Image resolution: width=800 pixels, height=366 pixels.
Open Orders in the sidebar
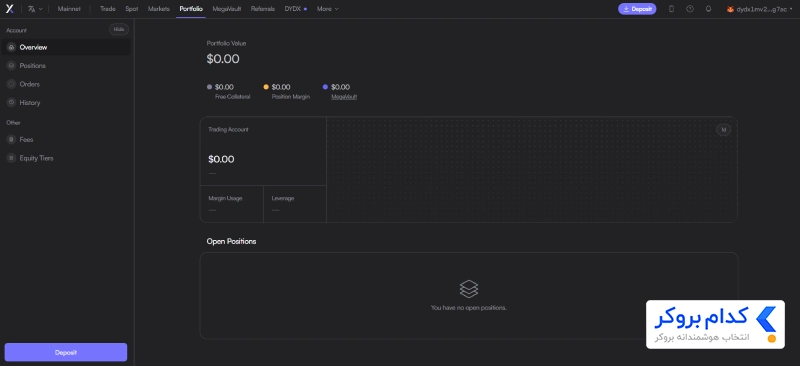[x=66, y=84]
